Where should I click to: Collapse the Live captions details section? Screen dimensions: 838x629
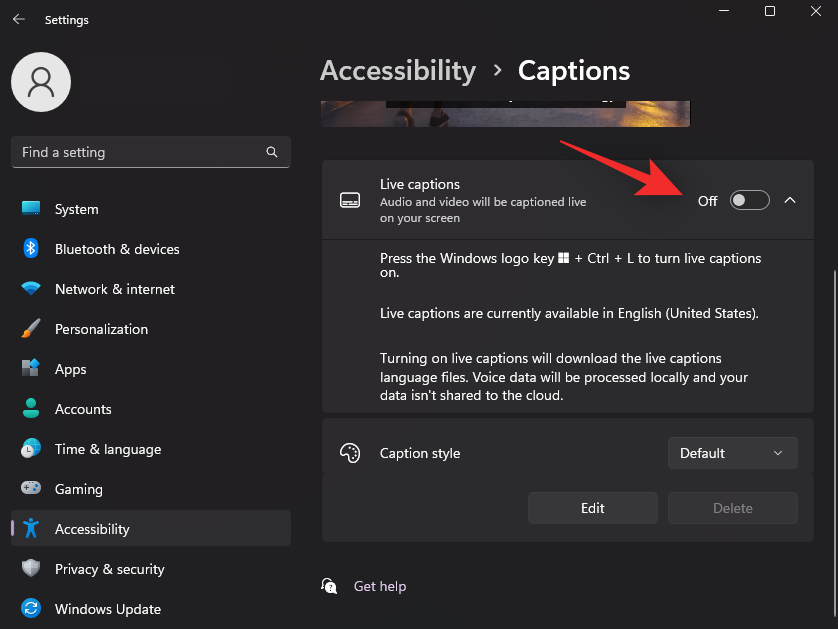790,200
